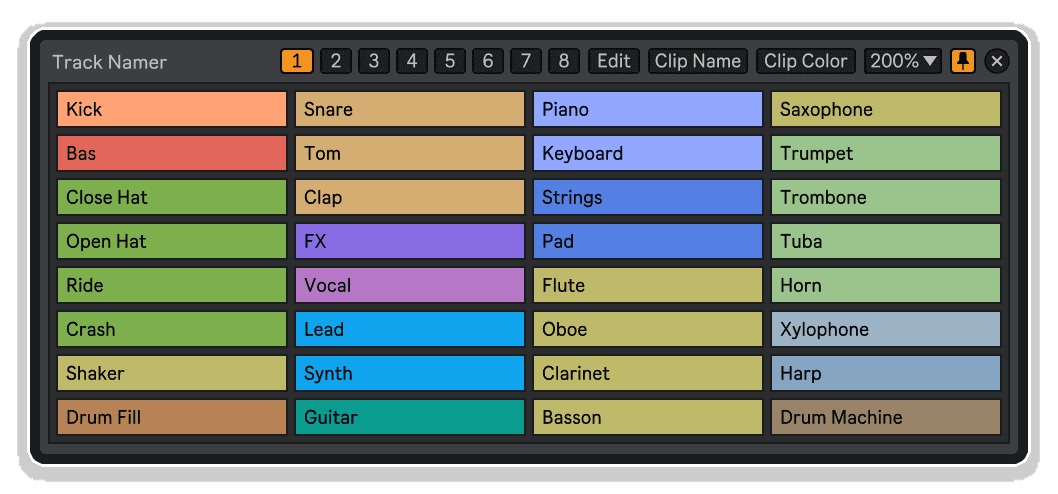The image size is (1058, 494).
Task: Select the Crash name button
Action: tap(172, 329)
